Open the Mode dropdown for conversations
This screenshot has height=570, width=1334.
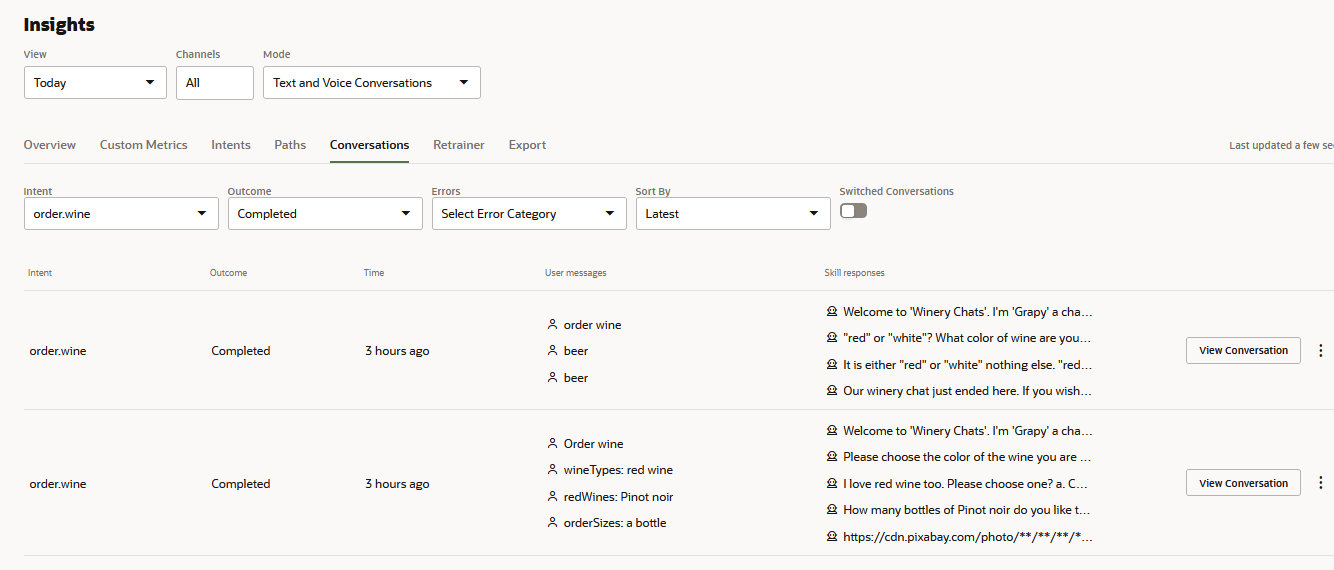tap(371, 83)
